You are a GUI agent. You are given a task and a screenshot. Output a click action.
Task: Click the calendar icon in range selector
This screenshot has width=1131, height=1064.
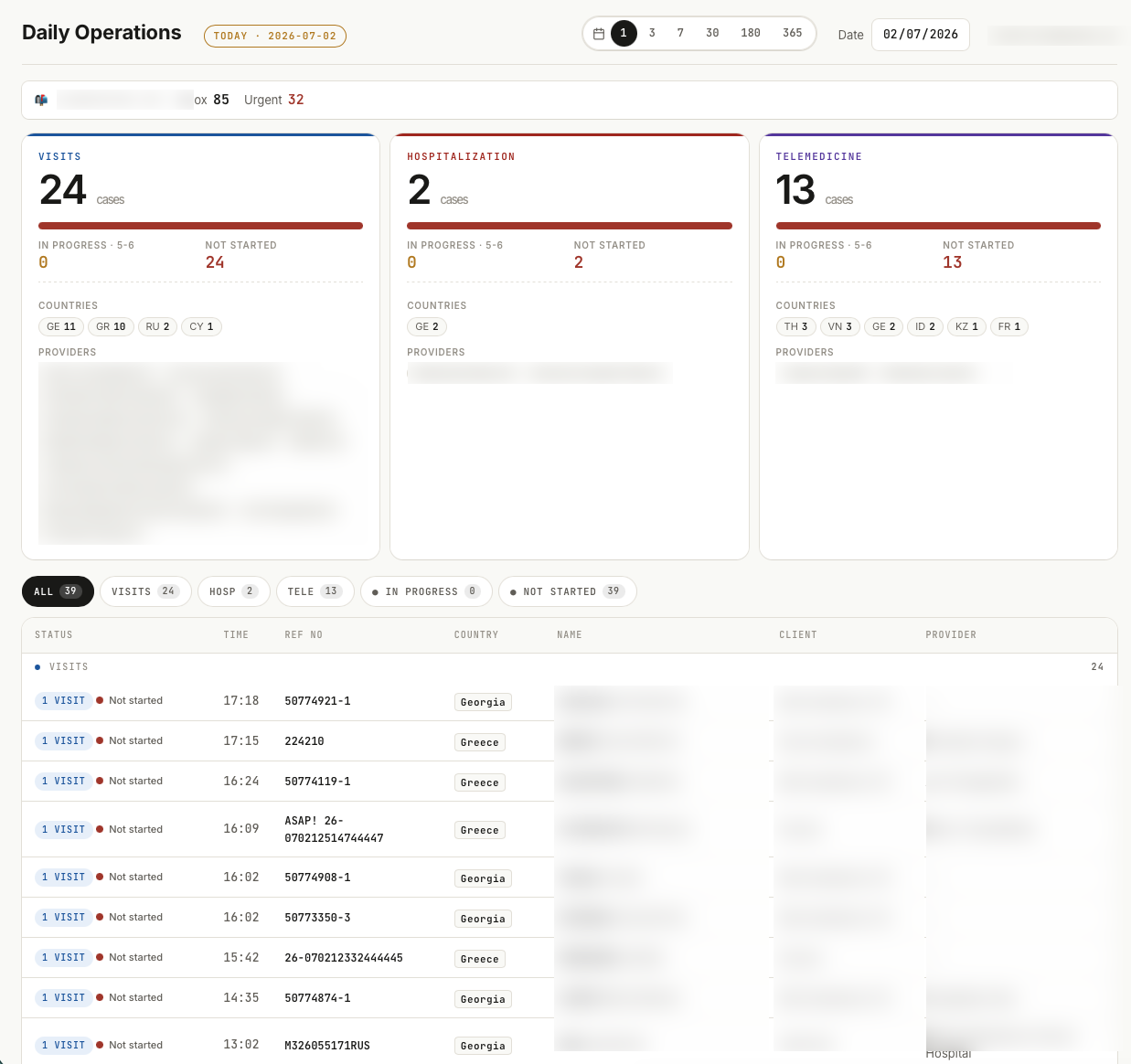tap(599, 34)
